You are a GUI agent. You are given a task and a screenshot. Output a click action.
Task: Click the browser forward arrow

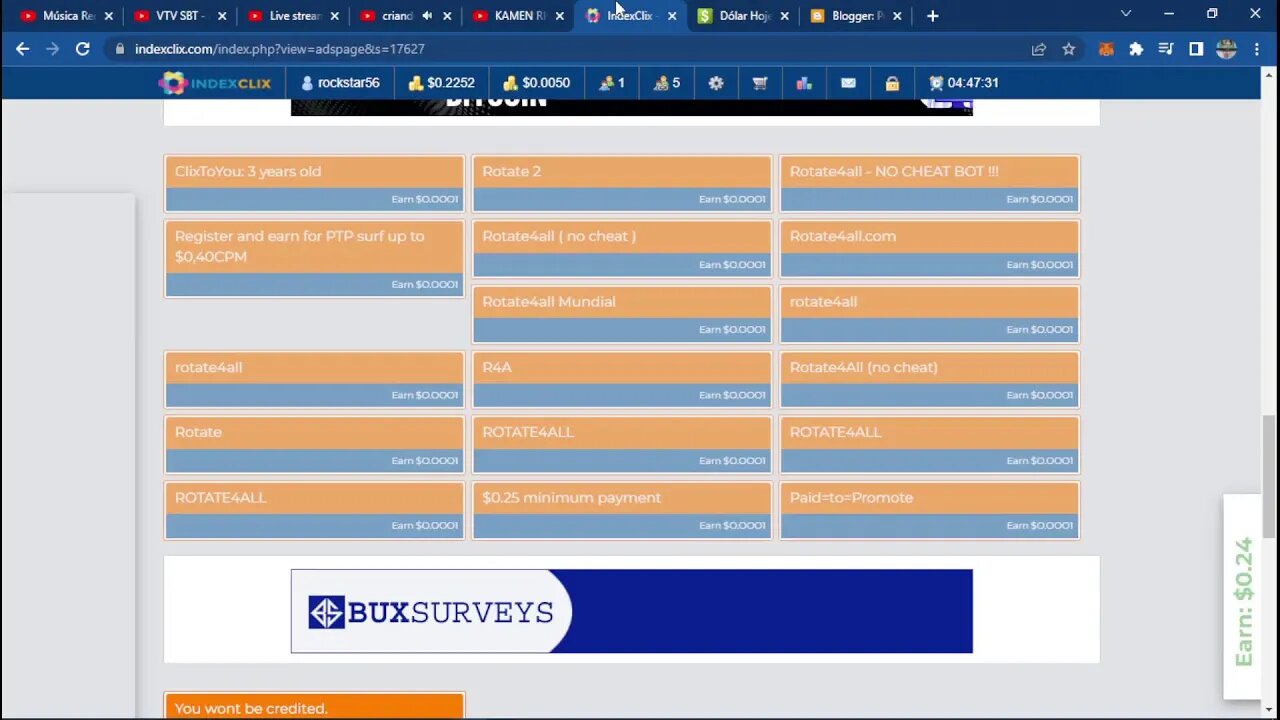[x=52, y=49]
